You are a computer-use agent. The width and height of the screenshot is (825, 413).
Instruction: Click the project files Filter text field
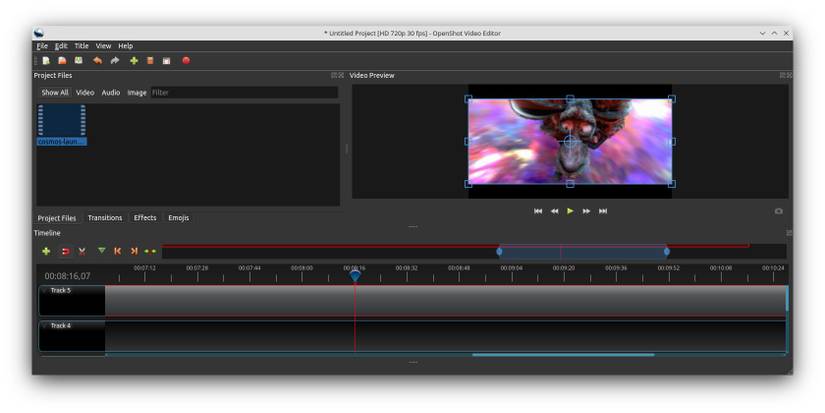[244, 93]
